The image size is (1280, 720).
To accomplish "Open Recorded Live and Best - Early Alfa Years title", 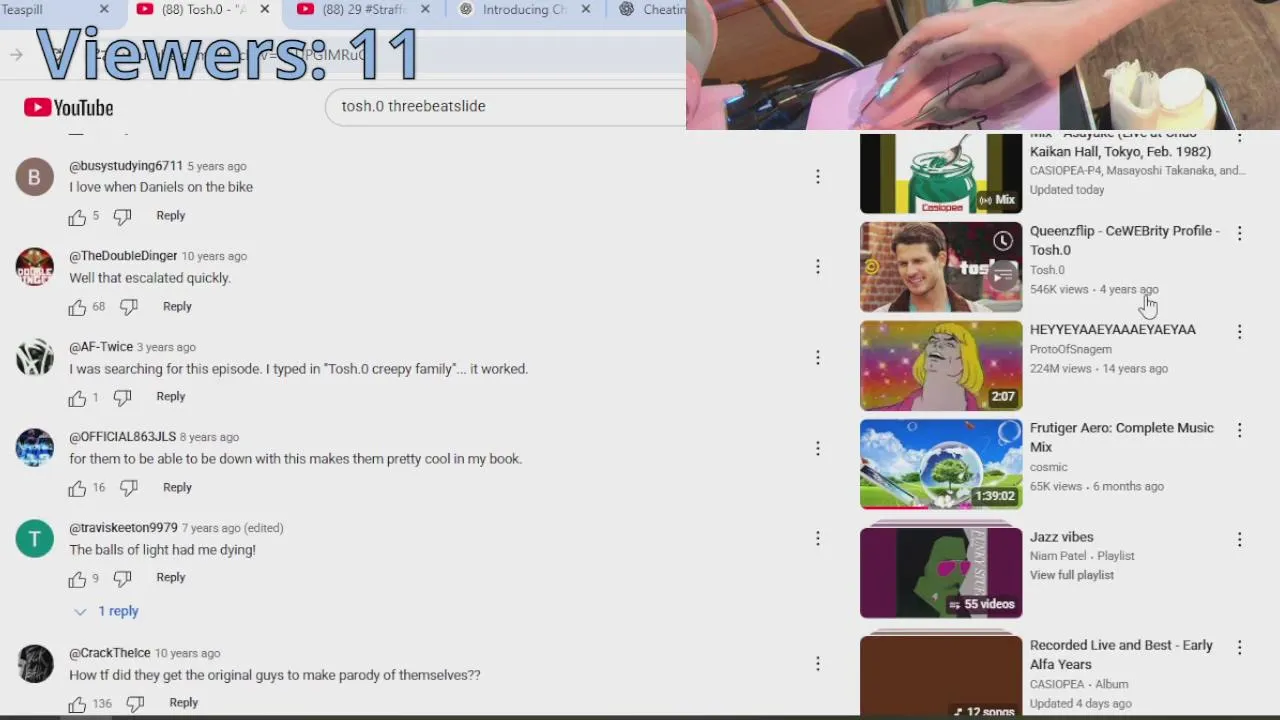I will click(1121, 655).
